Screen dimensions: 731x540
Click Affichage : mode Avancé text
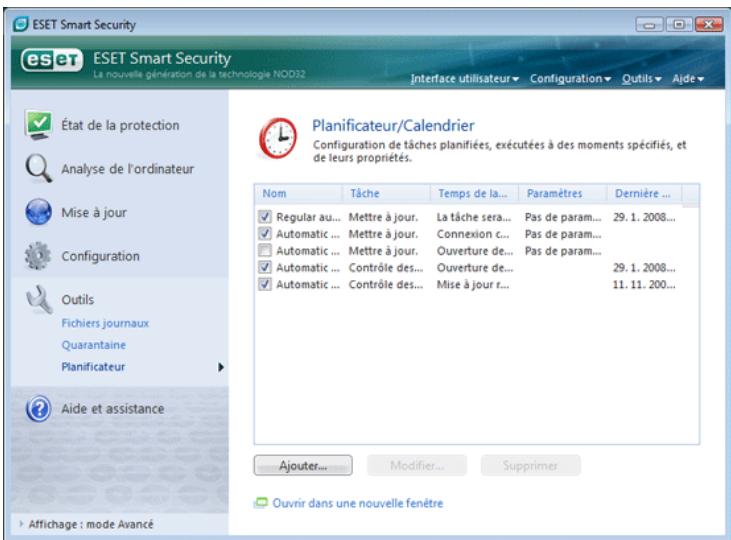click(x=91, y=524)
